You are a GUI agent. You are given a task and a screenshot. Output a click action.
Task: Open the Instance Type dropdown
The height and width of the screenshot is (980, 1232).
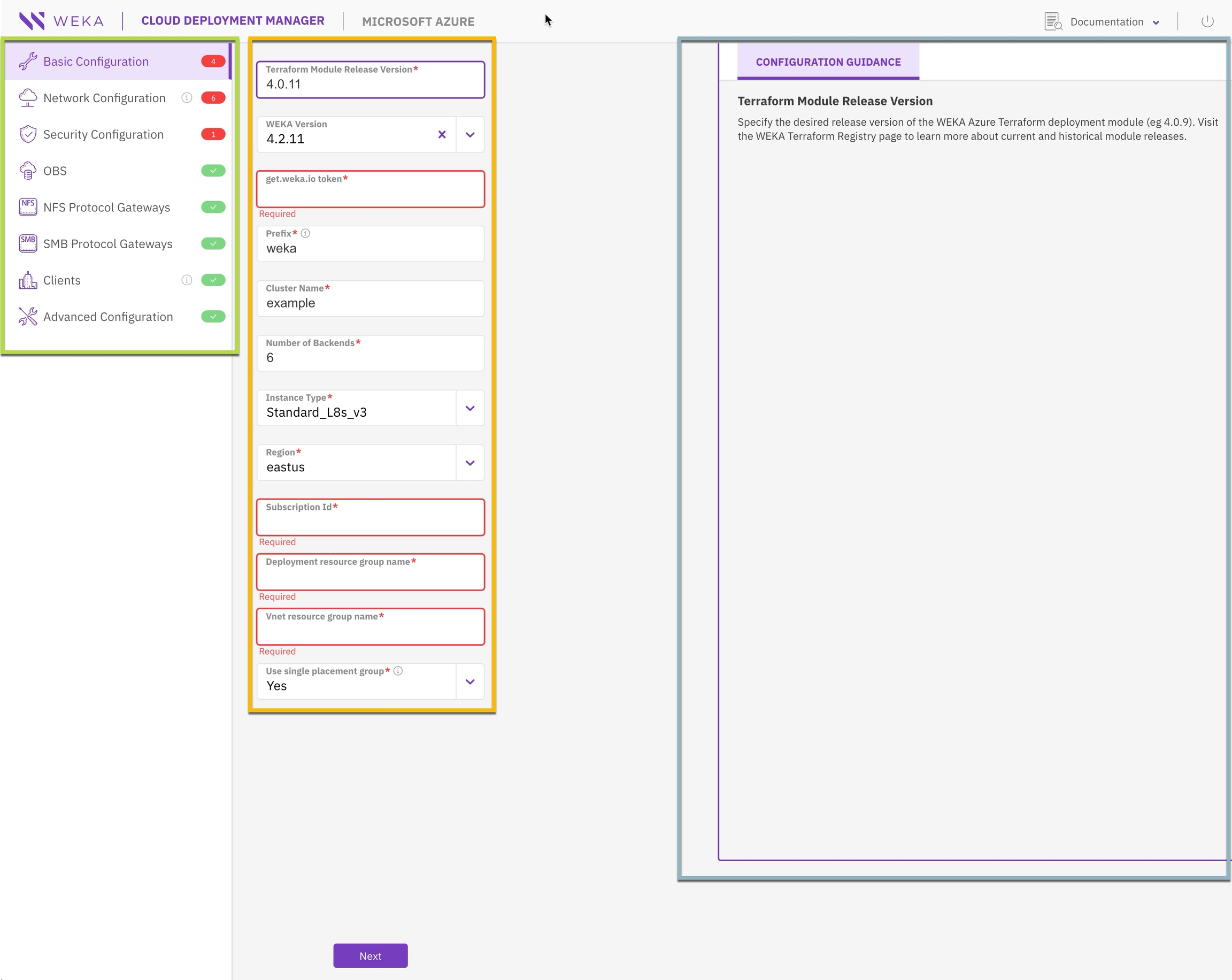[x=469, y=408]
